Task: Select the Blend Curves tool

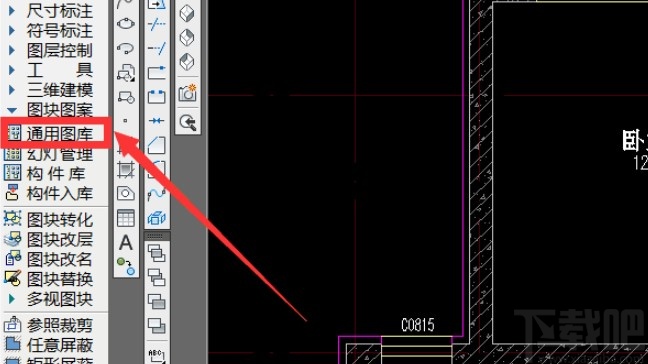Action: tap(157, 193)
